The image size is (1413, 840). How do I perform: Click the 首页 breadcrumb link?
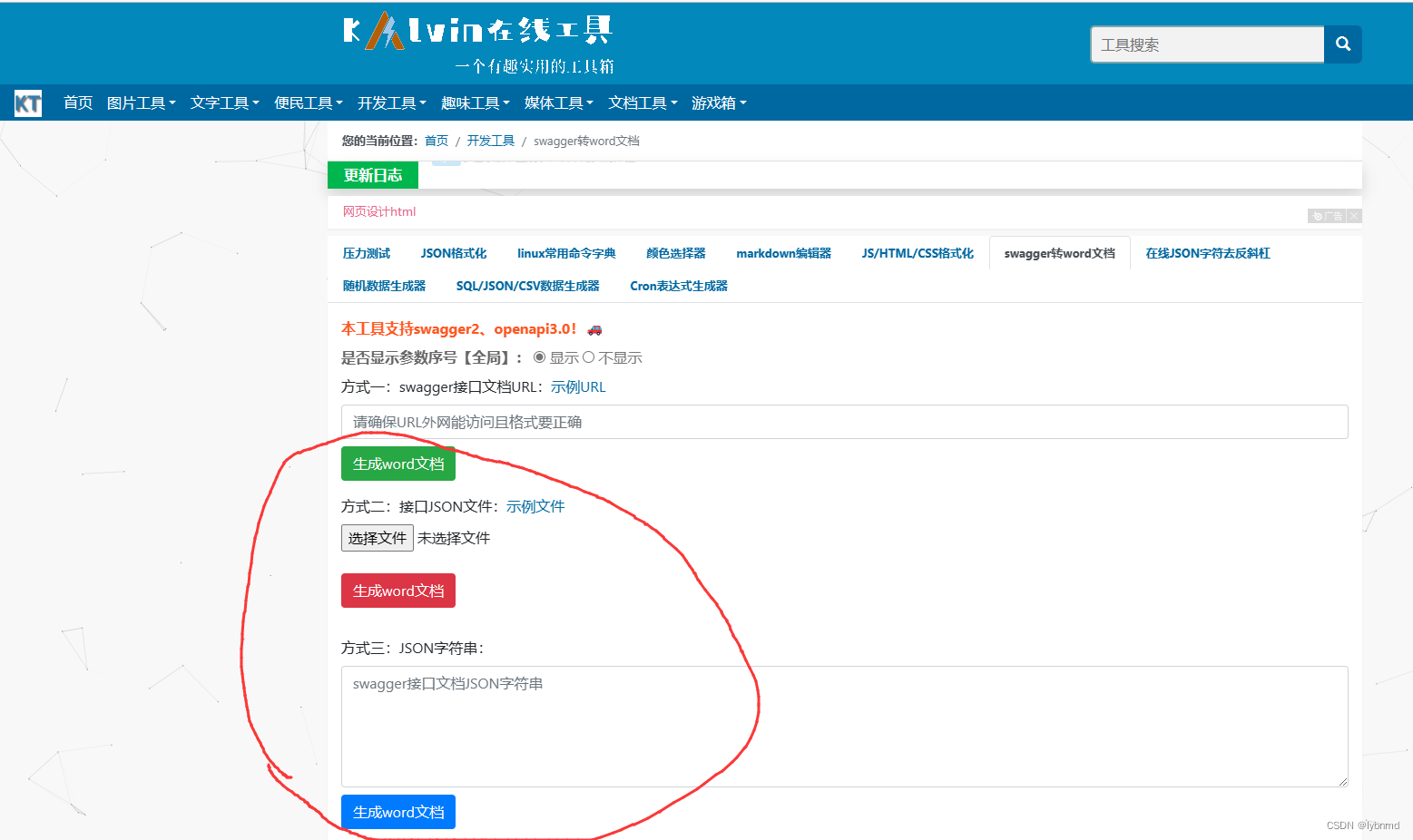(x=437, y=141)
